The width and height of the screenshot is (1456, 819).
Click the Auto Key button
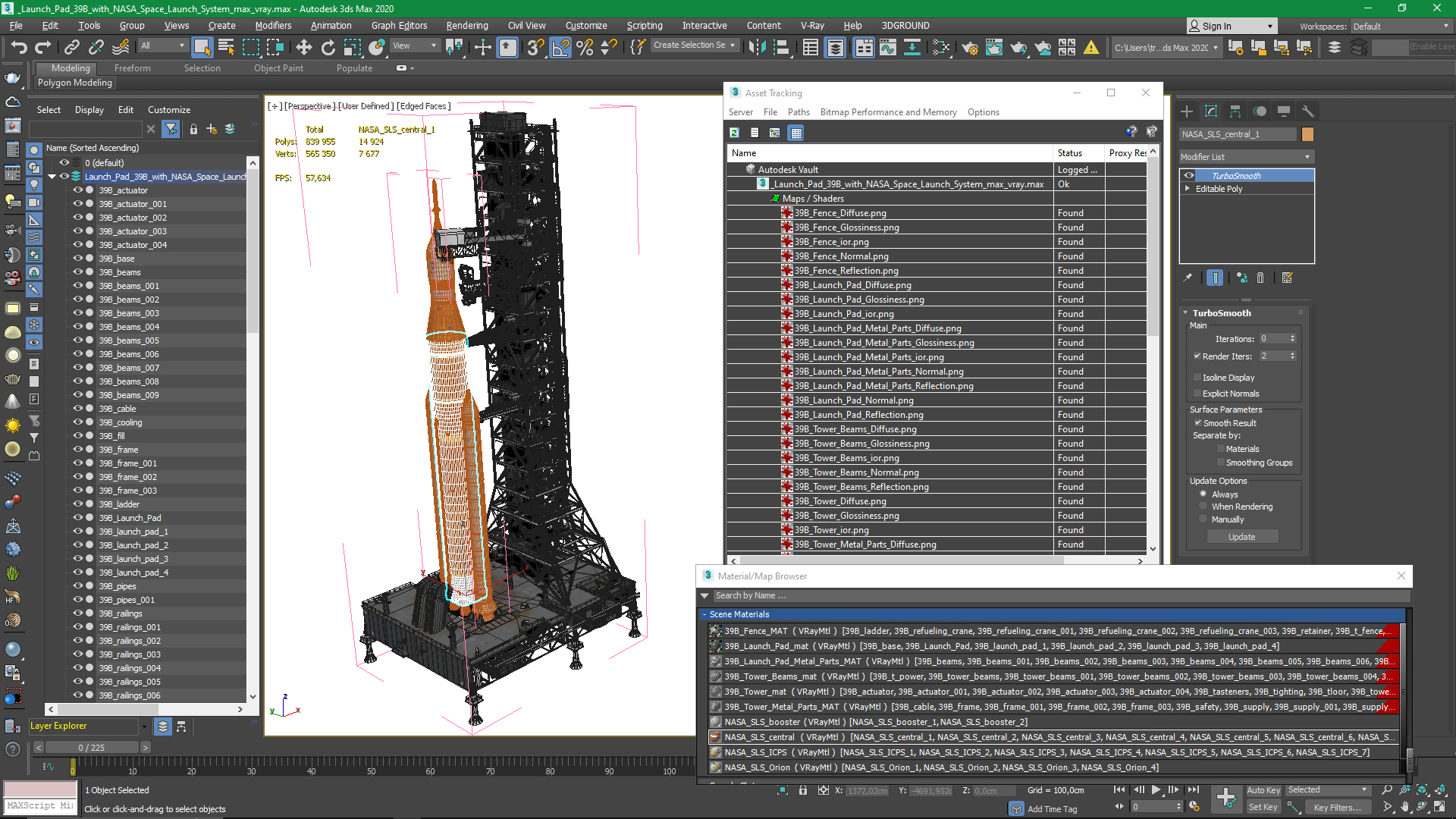(1263, 790)
